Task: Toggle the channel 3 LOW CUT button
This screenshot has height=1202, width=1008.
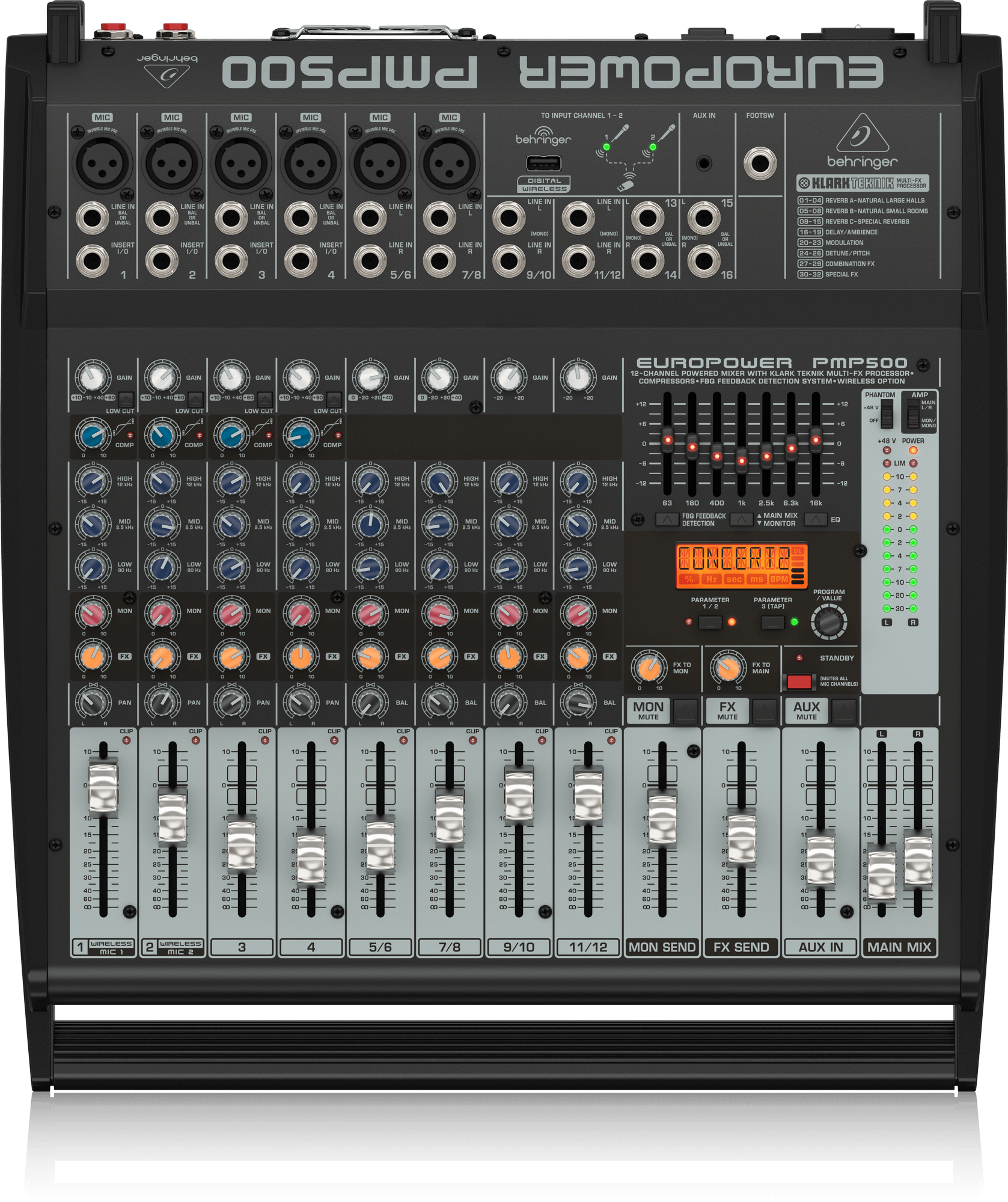Action: [265, 398]
